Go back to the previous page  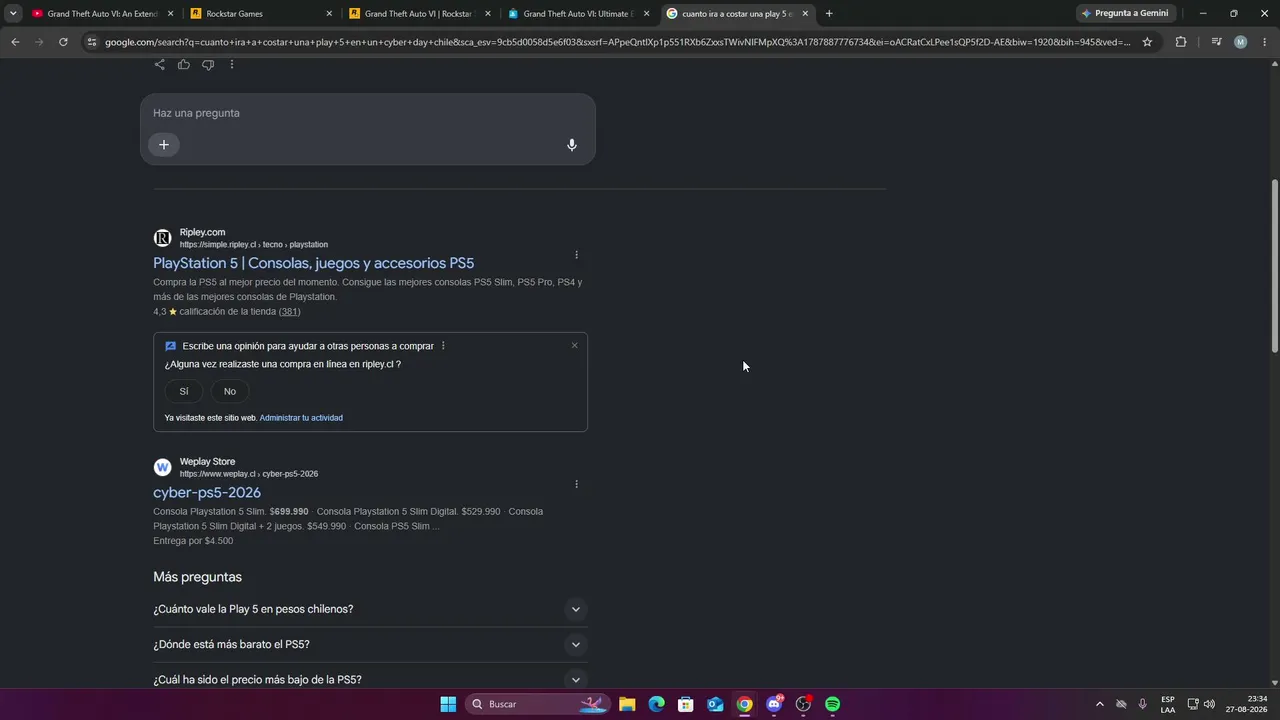point(15,42)
